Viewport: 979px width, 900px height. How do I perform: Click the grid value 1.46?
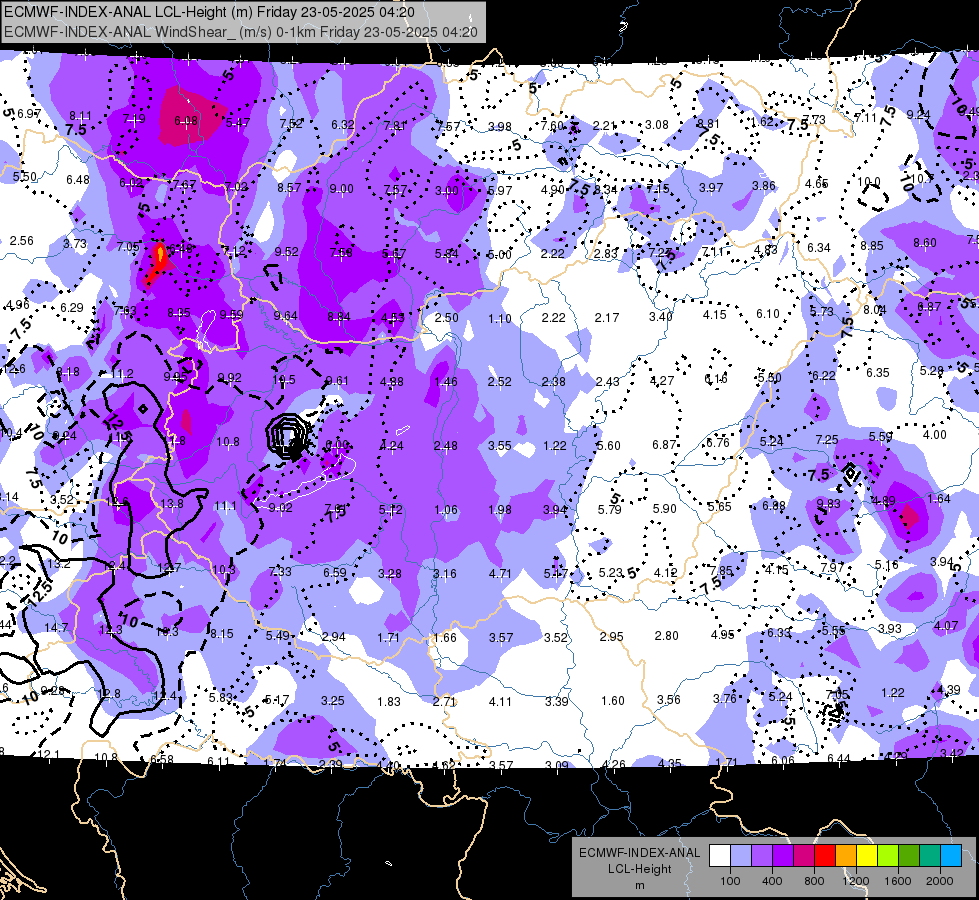pyautogui.click(x=446, y=382)
